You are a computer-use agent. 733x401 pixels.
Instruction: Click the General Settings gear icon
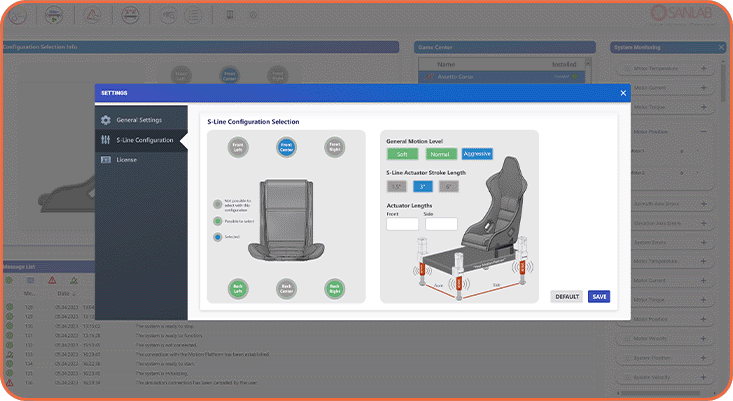[x=106, y=120]
